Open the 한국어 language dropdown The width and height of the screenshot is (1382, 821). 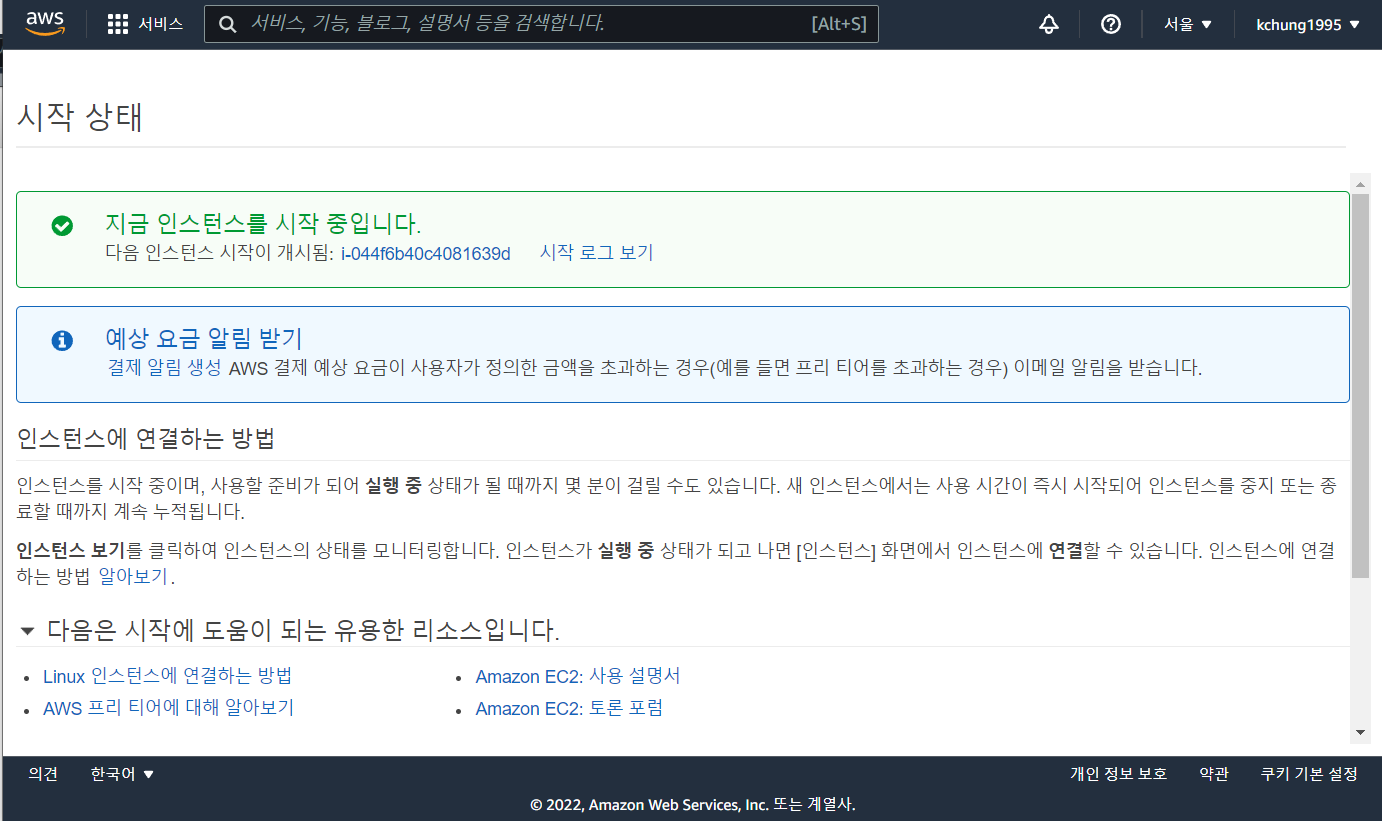[122, 774]
